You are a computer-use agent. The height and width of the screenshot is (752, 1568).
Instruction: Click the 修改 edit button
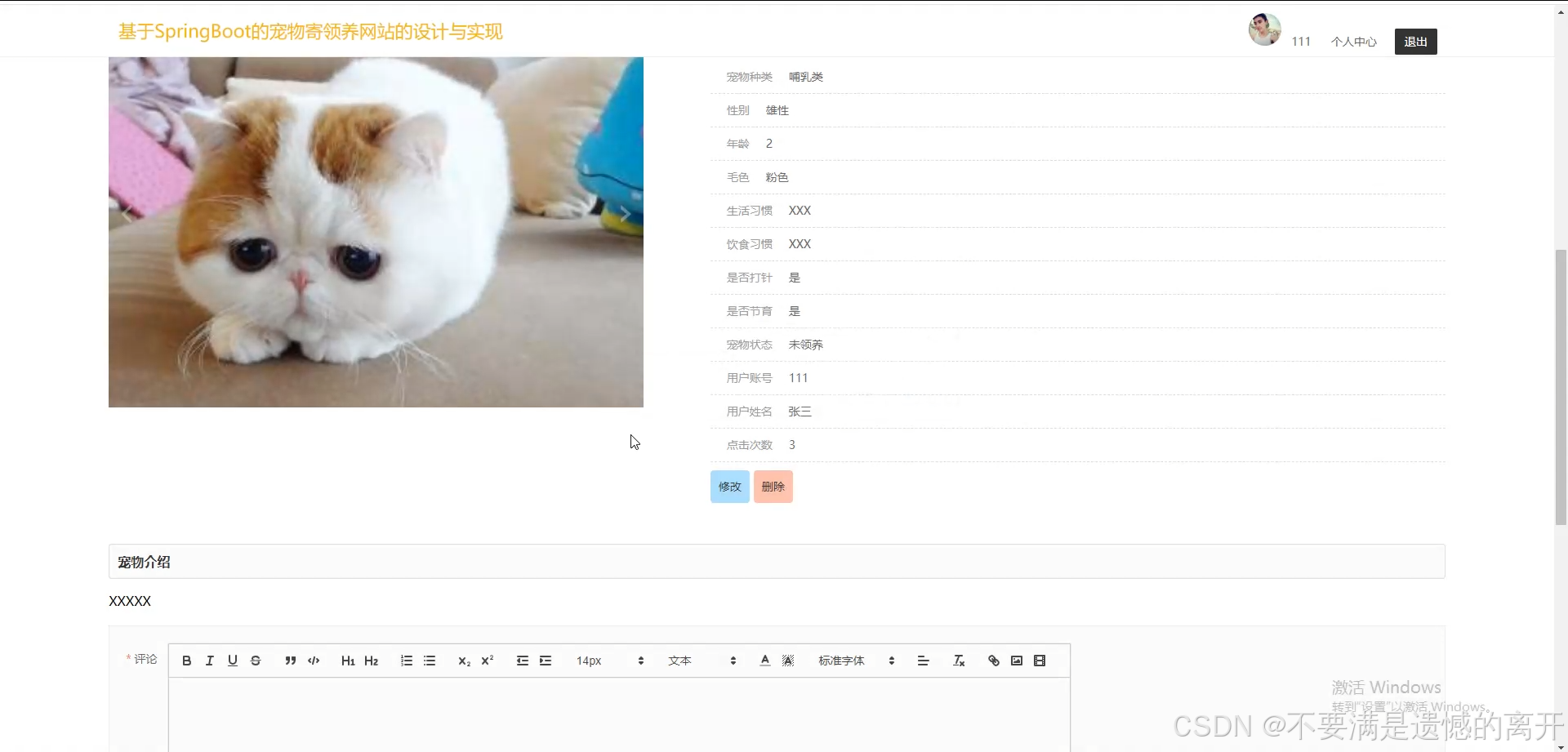click(730, 487)
